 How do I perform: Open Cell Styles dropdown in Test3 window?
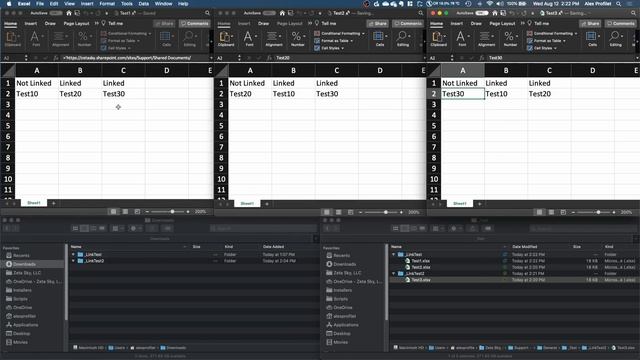pos(542,48)
